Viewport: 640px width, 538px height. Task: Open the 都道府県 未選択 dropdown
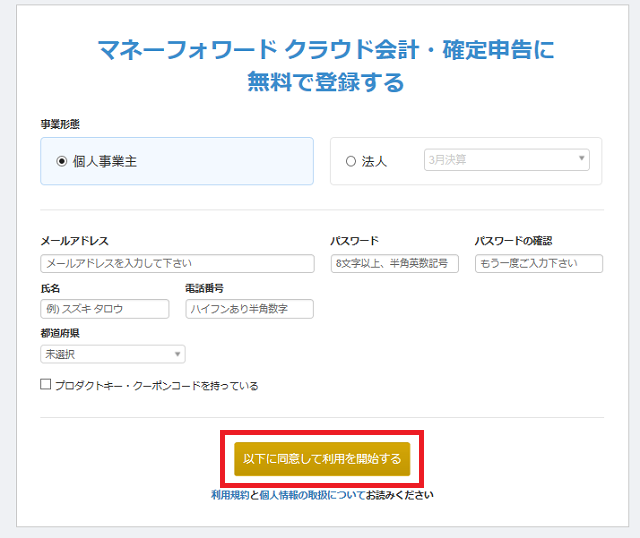point(113,354)
